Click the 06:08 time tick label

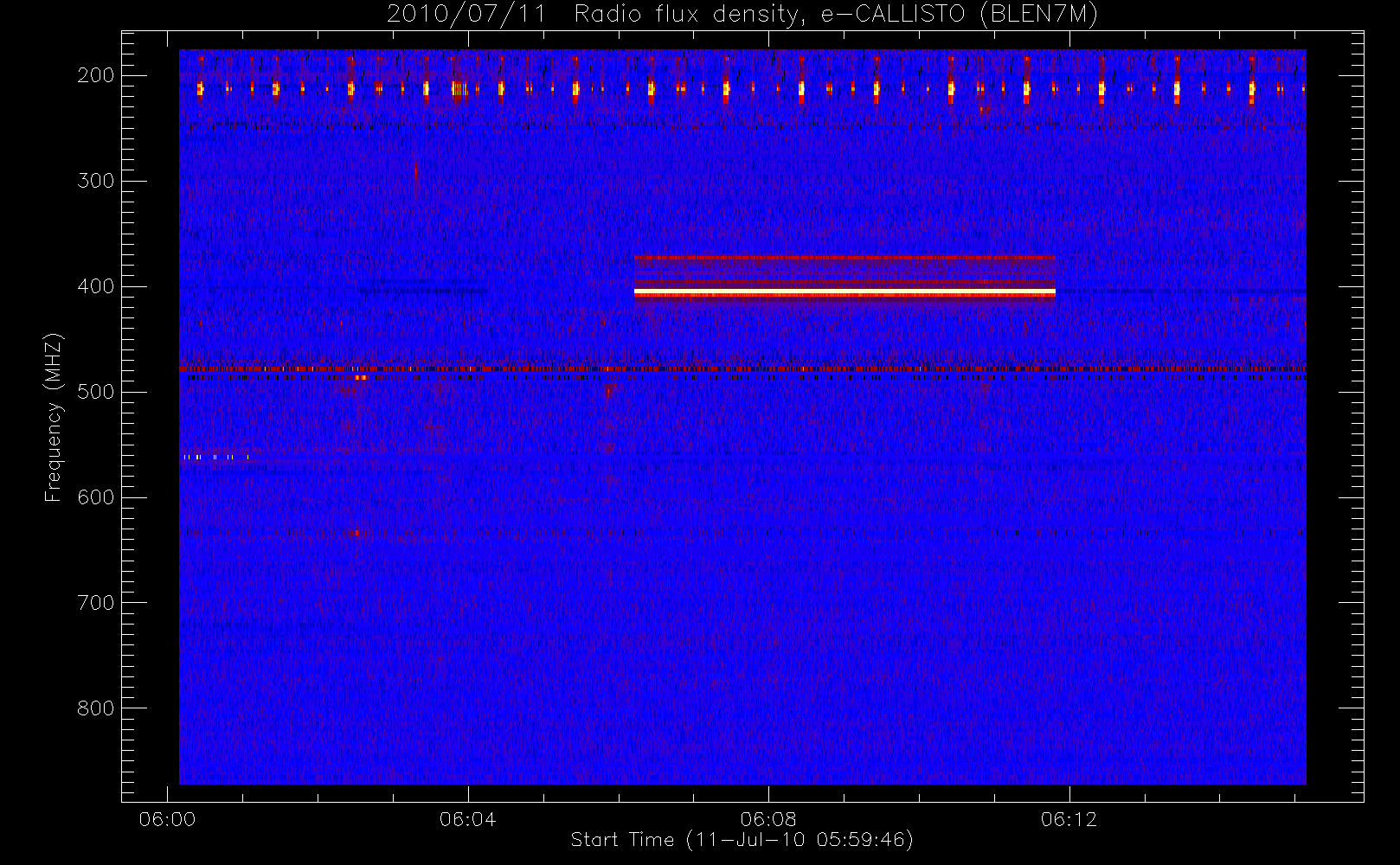click(768, 819)
